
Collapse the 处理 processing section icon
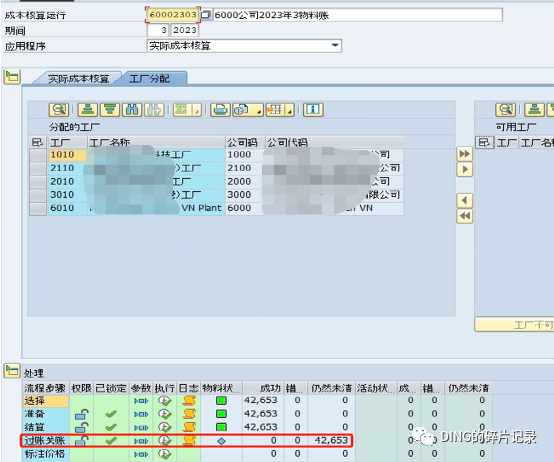coord(12,371)
